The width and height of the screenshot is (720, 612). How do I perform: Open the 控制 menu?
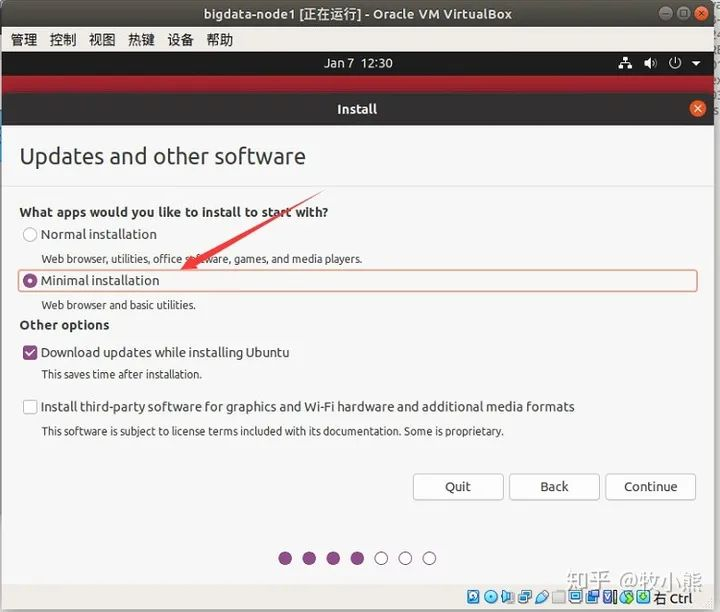pos(63,40)
